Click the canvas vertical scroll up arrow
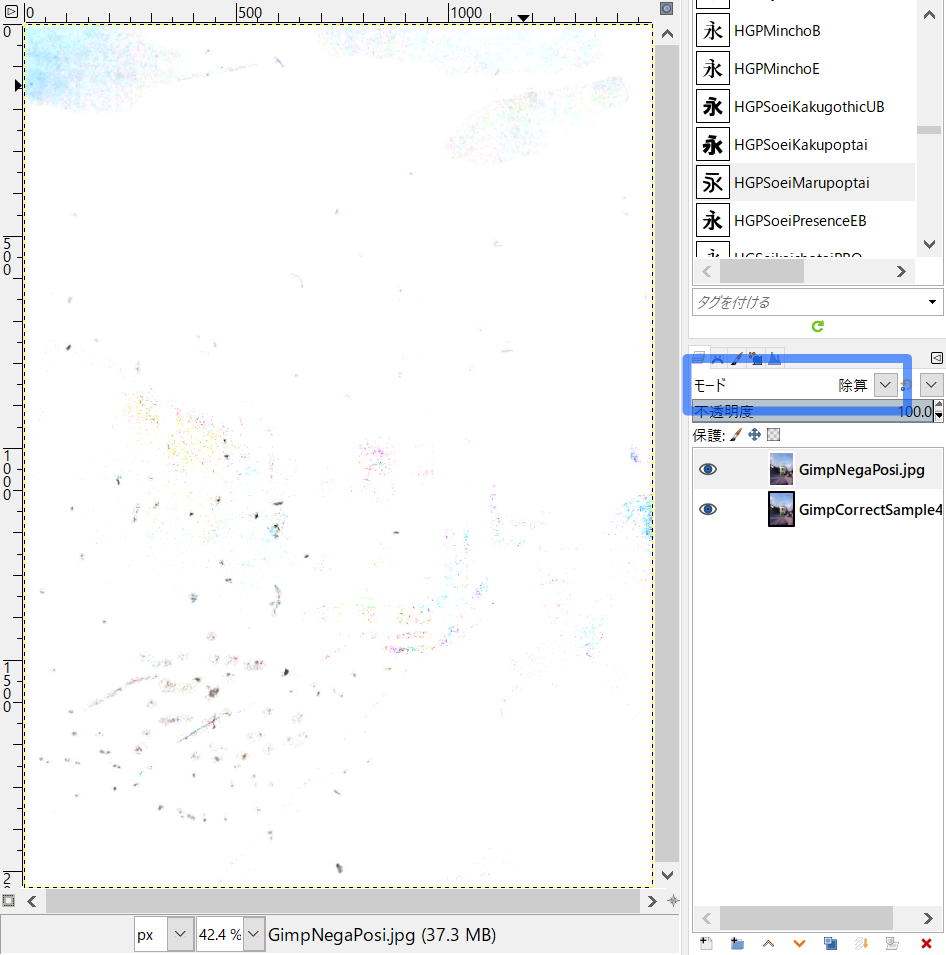 (668, 34)
